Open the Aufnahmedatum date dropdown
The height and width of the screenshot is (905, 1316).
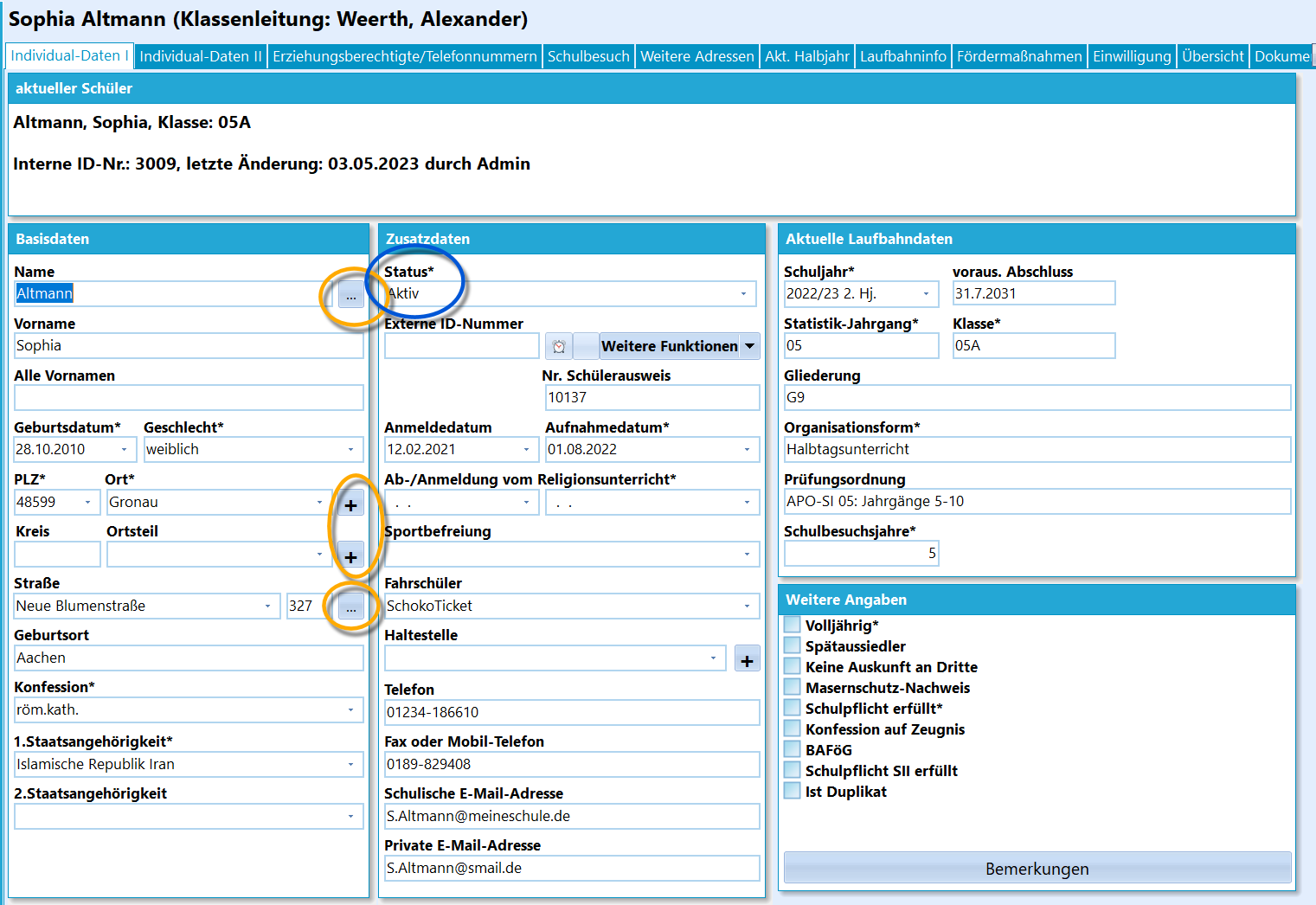(747, 450)
